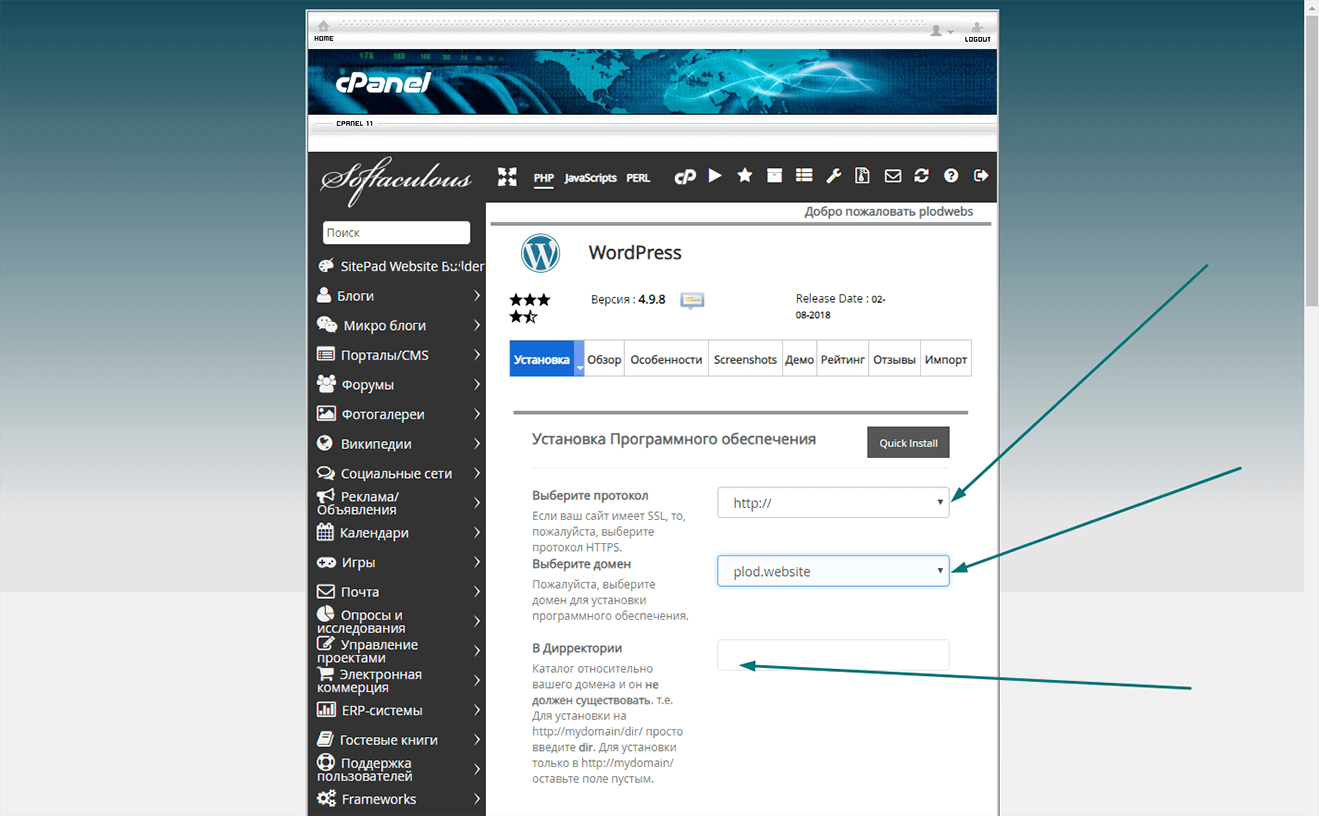The height and width of the screenshot is (816, 1319).
Task: Expand the Реклама/Объявления category
Action: click(x=399, y=503)
